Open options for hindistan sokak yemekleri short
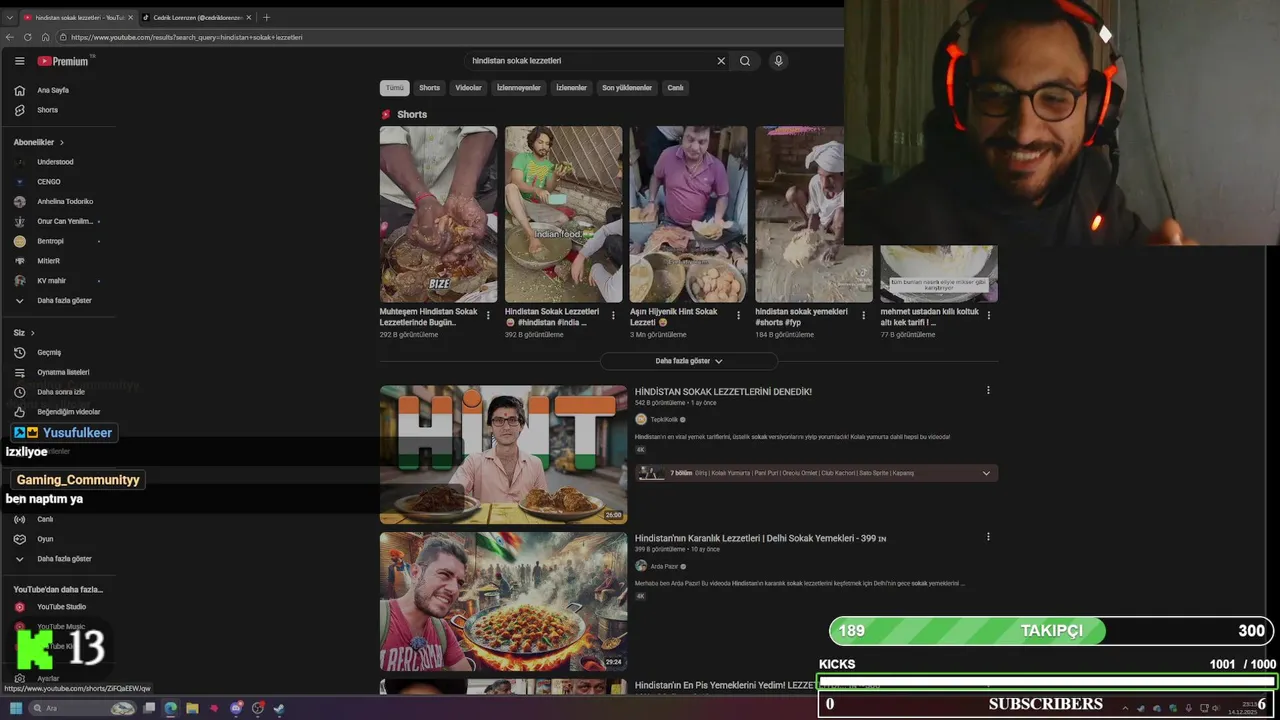This screenshot has width=1280, height=720. 864,315
